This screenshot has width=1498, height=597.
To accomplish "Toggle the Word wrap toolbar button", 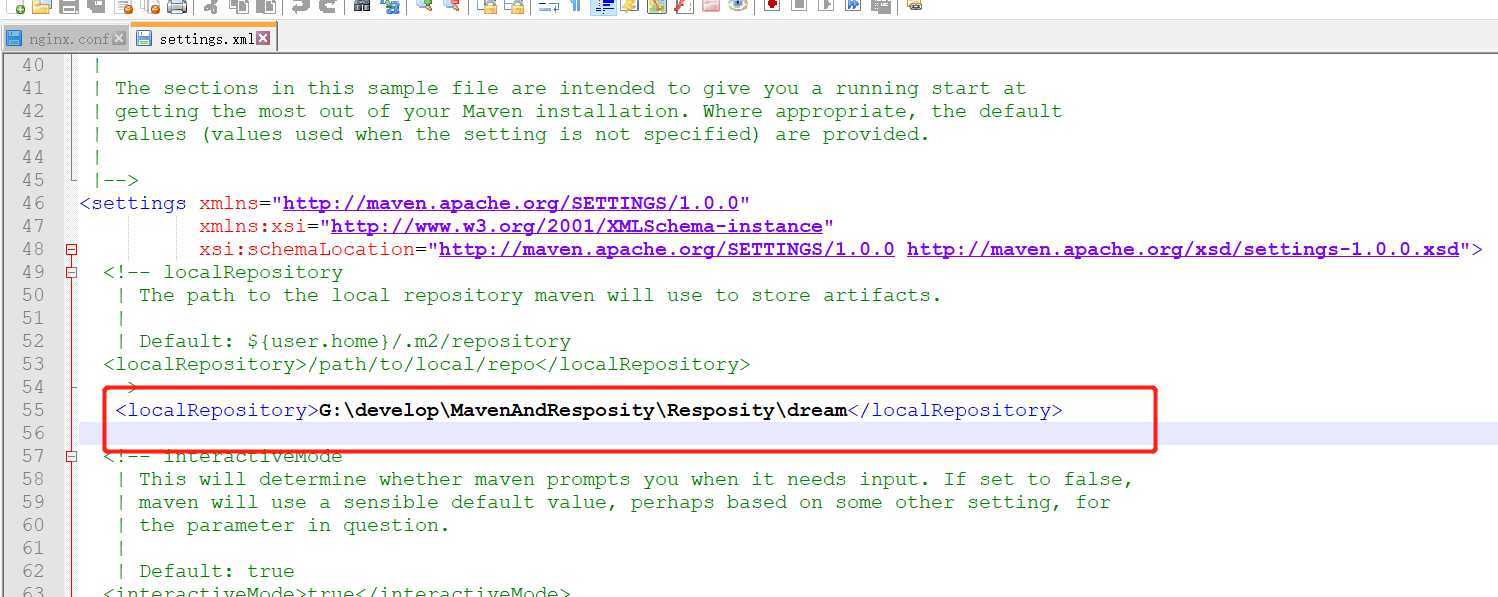I will [x=549, y=6].
